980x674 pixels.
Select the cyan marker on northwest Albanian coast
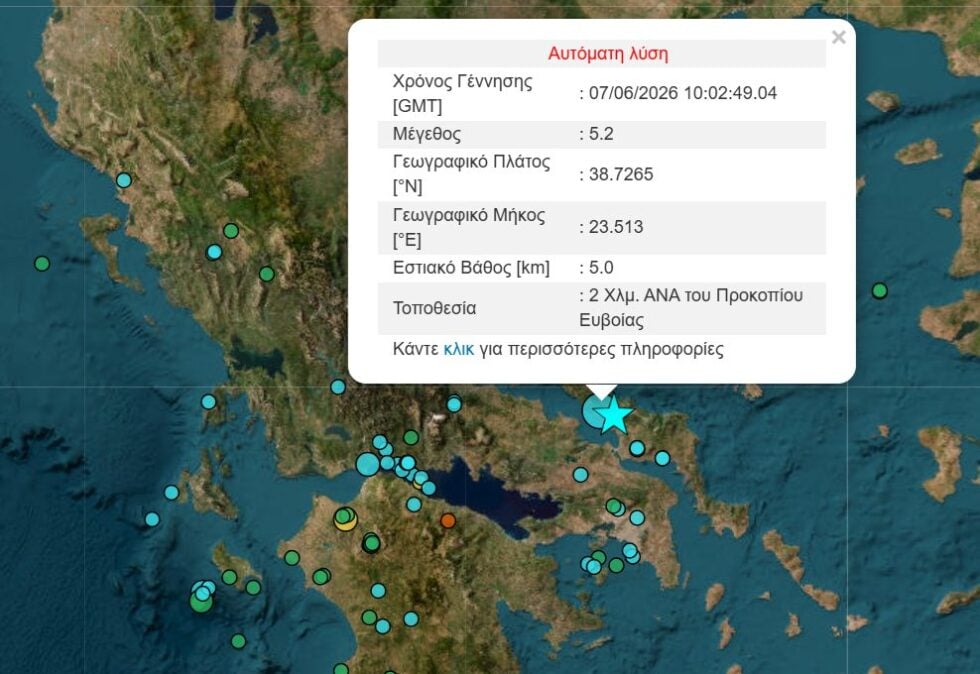pyautogui.click(x=124, y=181)
